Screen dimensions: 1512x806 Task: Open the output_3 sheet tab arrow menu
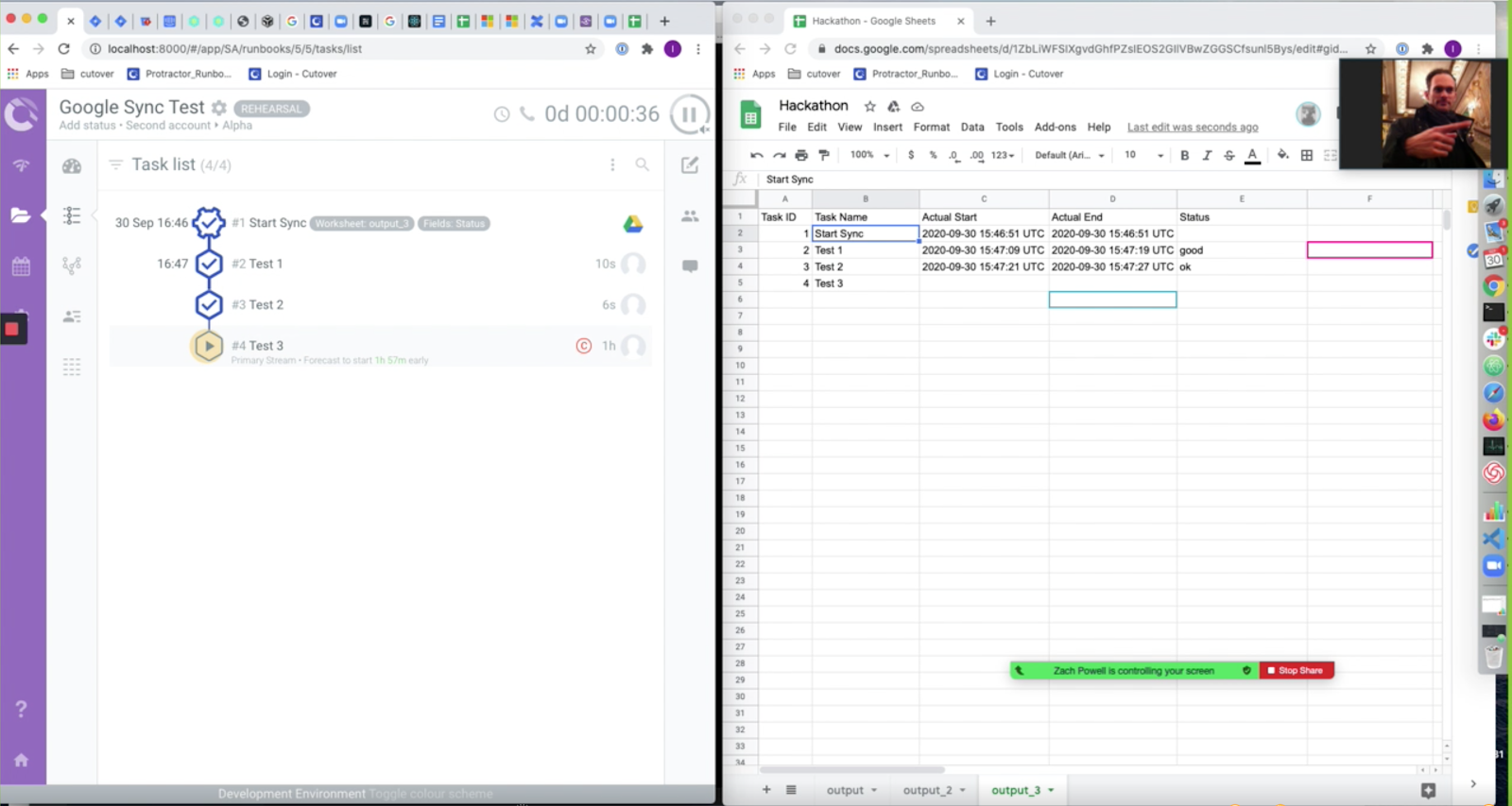pyautogui.click(x=1051, y=790)
